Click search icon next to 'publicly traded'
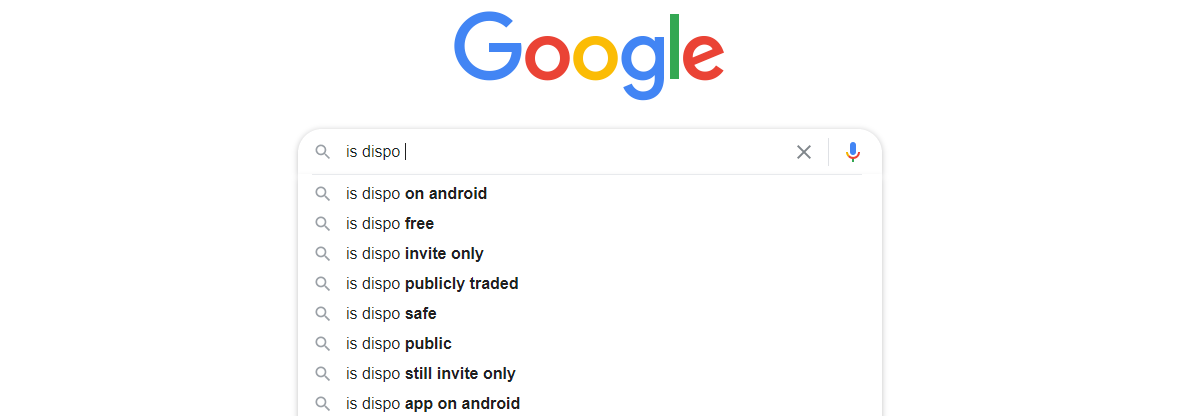Screen dimensions: 1192x416 (x=323, y=284)
